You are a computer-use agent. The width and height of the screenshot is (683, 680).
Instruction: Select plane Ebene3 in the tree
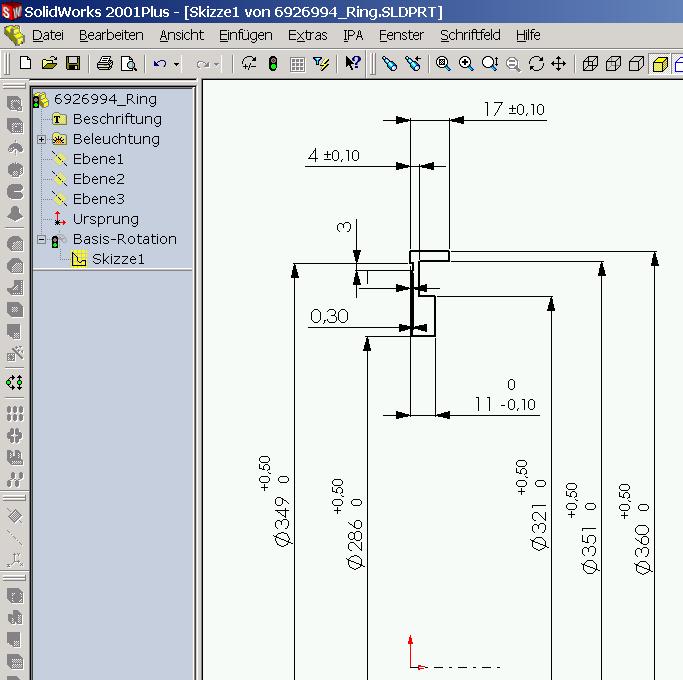tap(98, 199)
